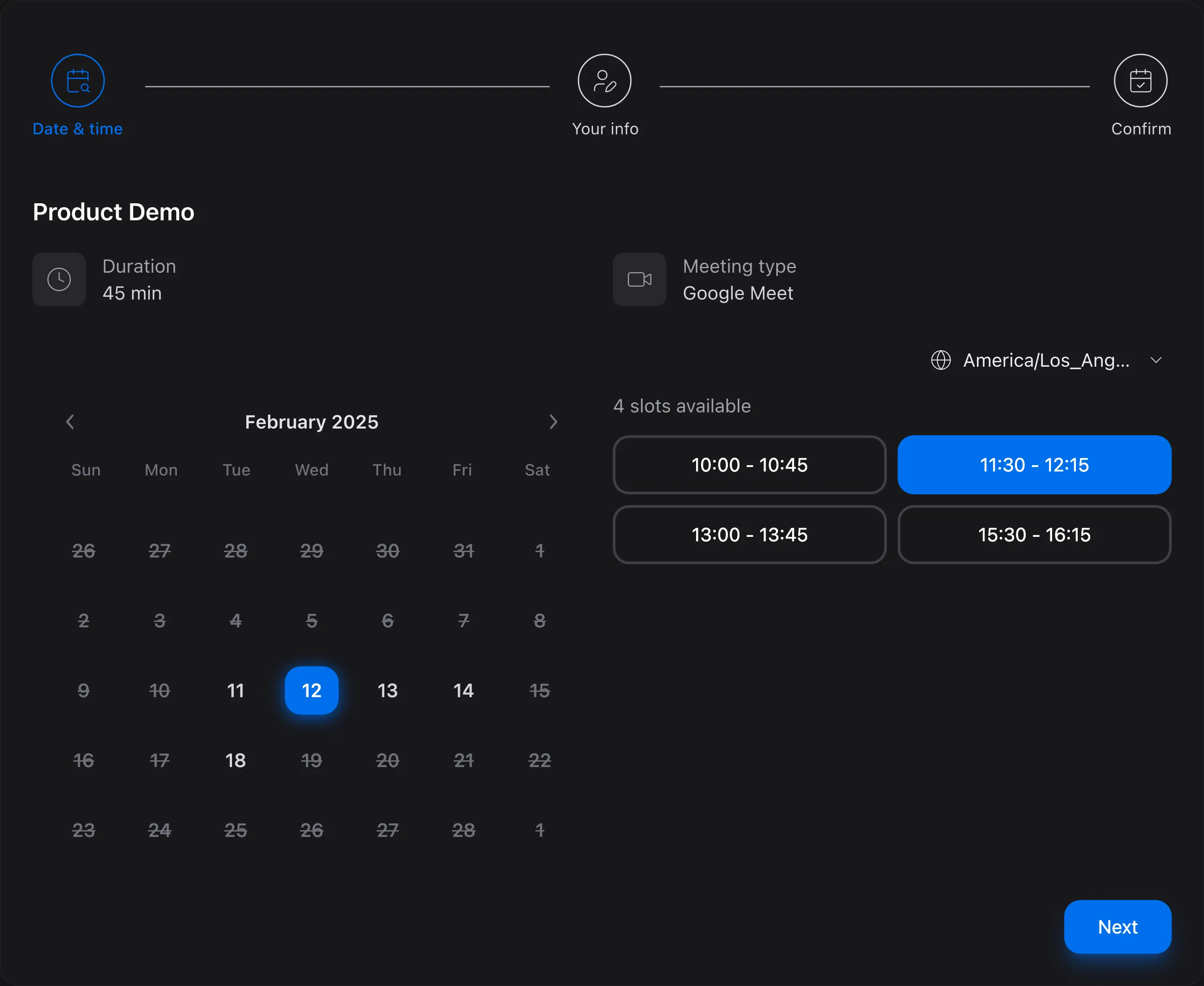Pick February 14 on the calendar

pos(463,690)
